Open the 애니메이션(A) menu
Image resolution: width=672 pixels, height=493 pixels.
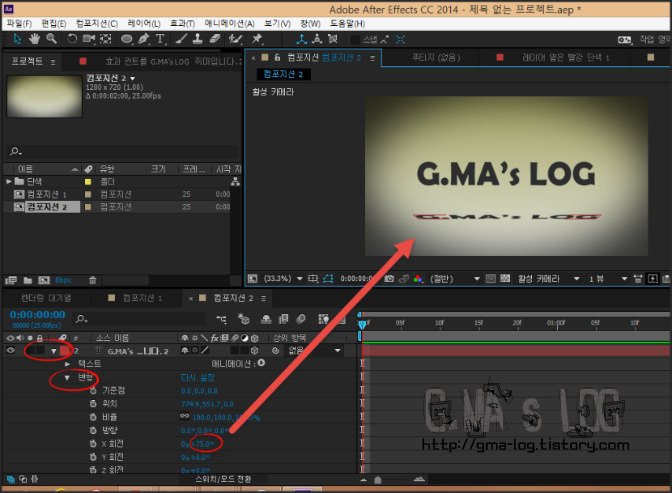point(230,24)
